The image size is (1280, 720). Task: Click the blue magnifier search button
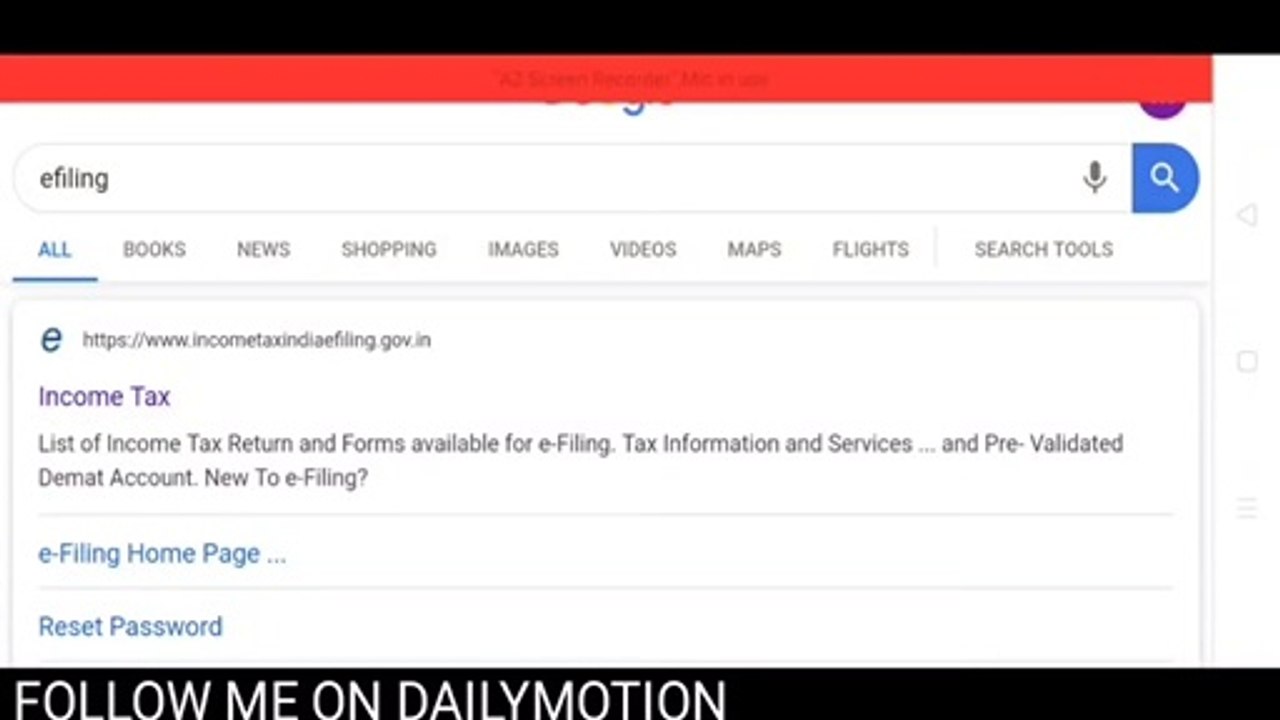click(1165, 178)
